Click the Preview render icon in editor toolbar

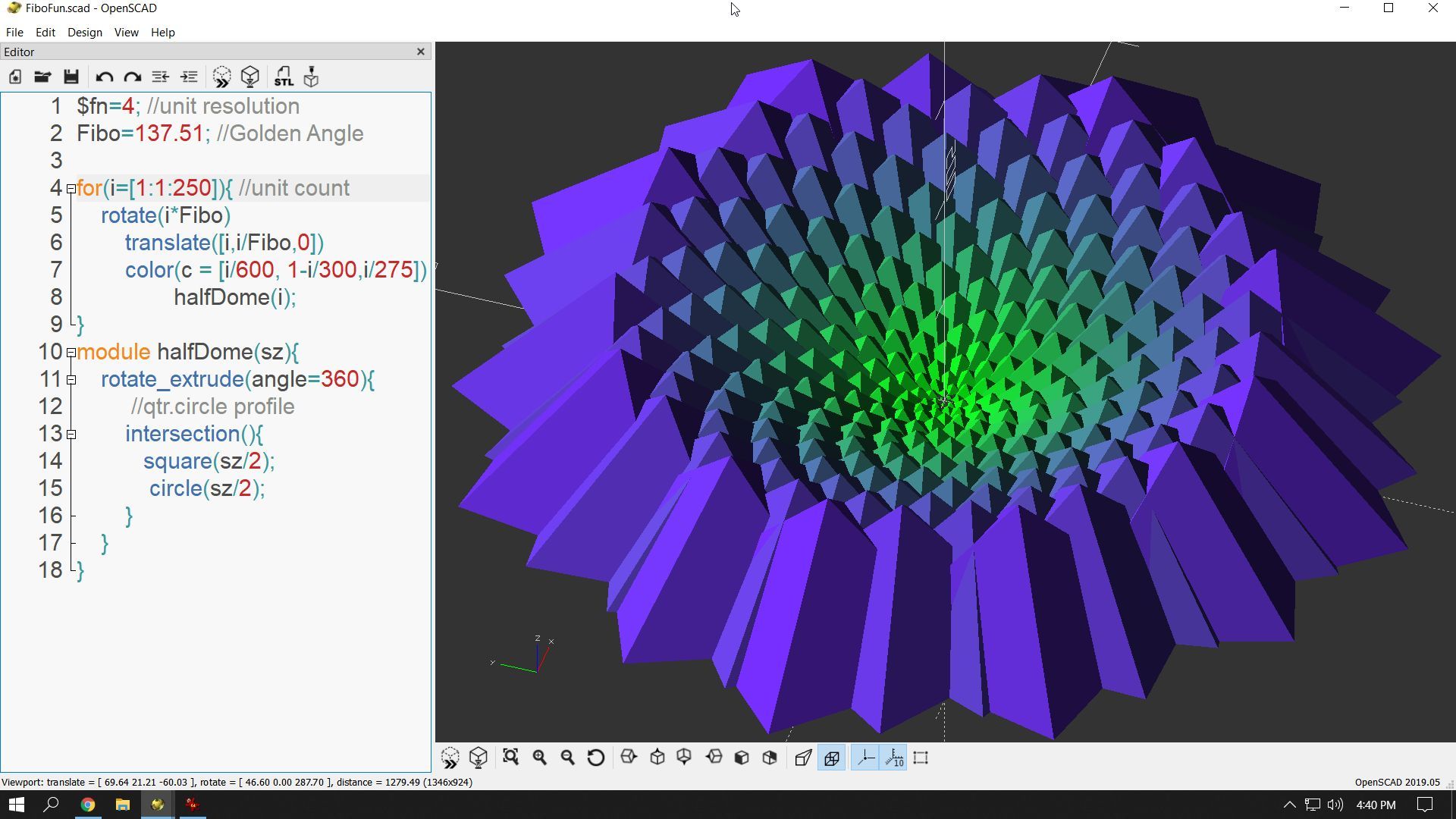click(x=221, y=77)
